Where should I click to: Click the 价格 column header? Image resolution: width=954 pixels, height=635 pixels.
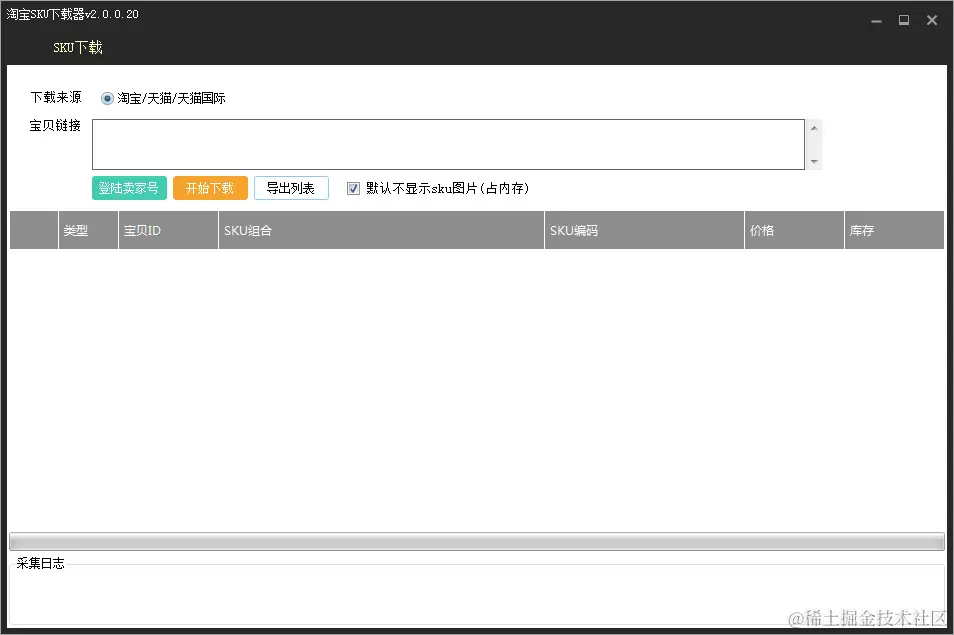click(795, 231)
